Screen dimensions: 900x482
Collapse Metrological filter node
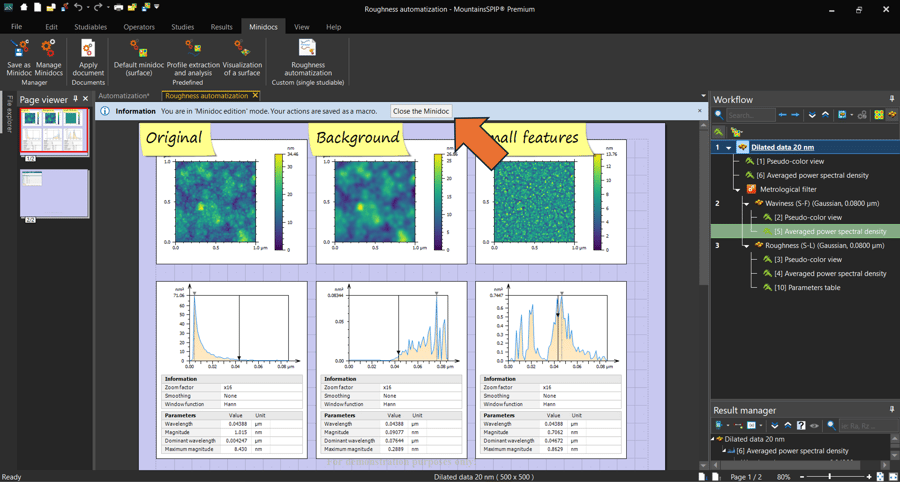(738, 189)
